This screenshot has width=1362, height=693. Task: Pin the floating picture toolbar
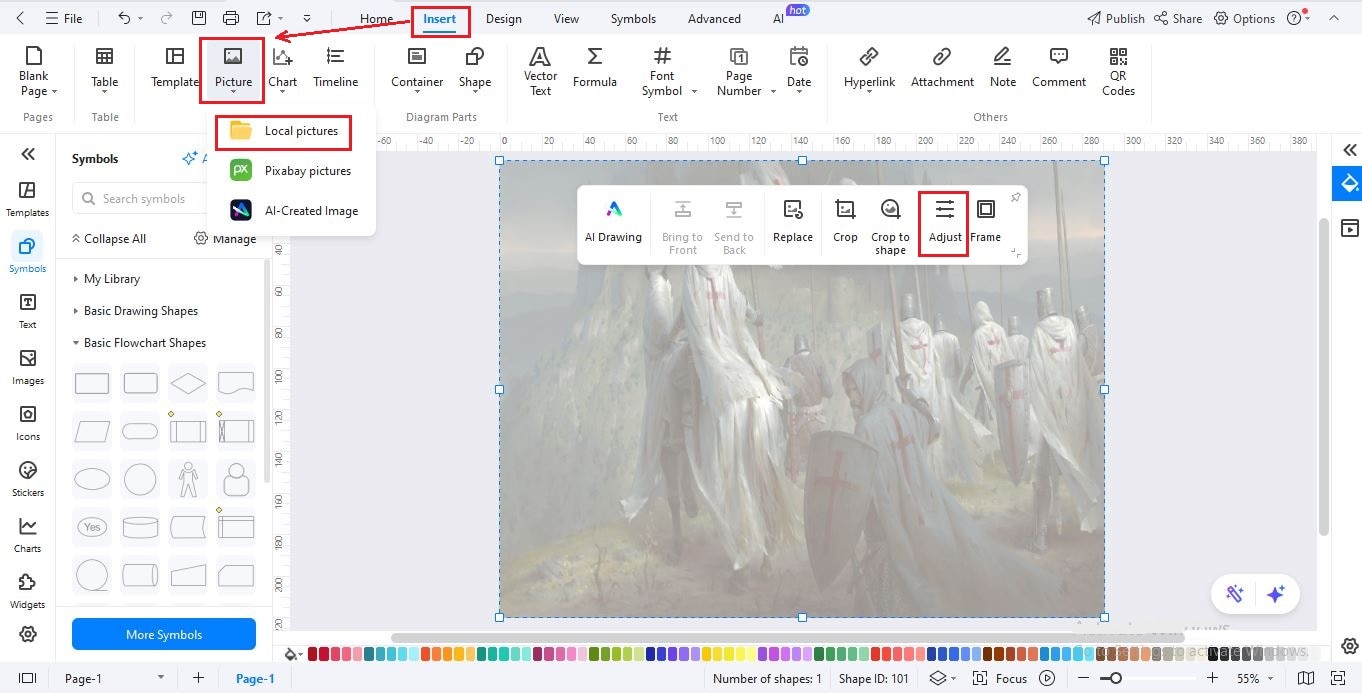(x=1015, y=197)
